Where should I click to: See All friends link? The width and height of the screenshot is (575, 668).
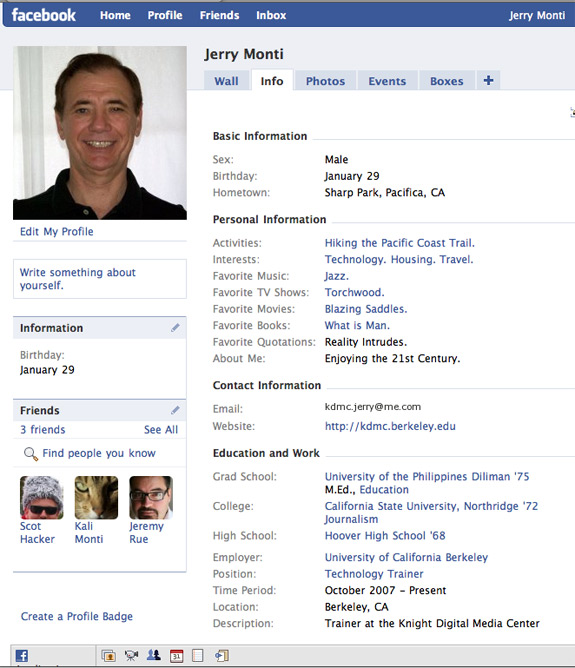(x=161, y=429)
